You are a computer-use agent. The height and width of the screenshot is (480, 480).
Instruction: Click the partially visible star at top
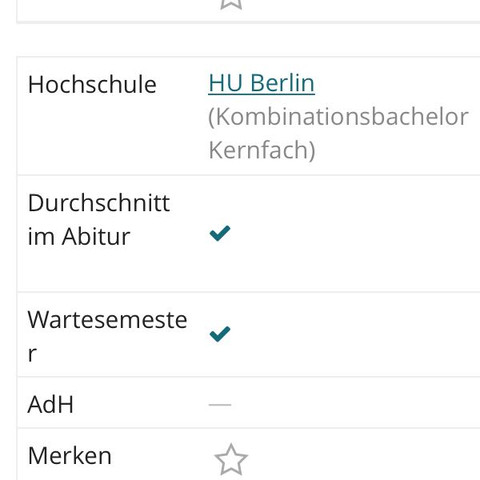[231, 4]
